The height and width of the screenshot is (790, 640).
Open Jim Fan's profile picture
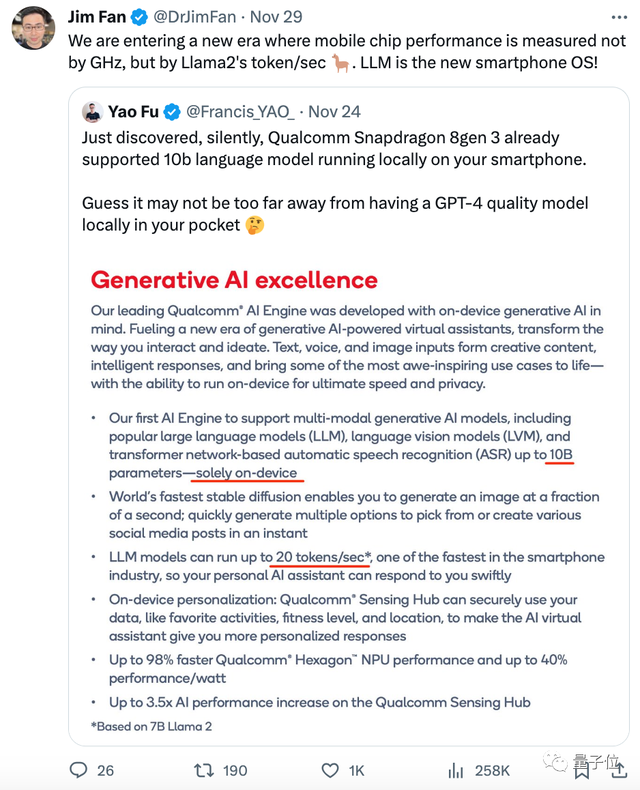point(33,26)
